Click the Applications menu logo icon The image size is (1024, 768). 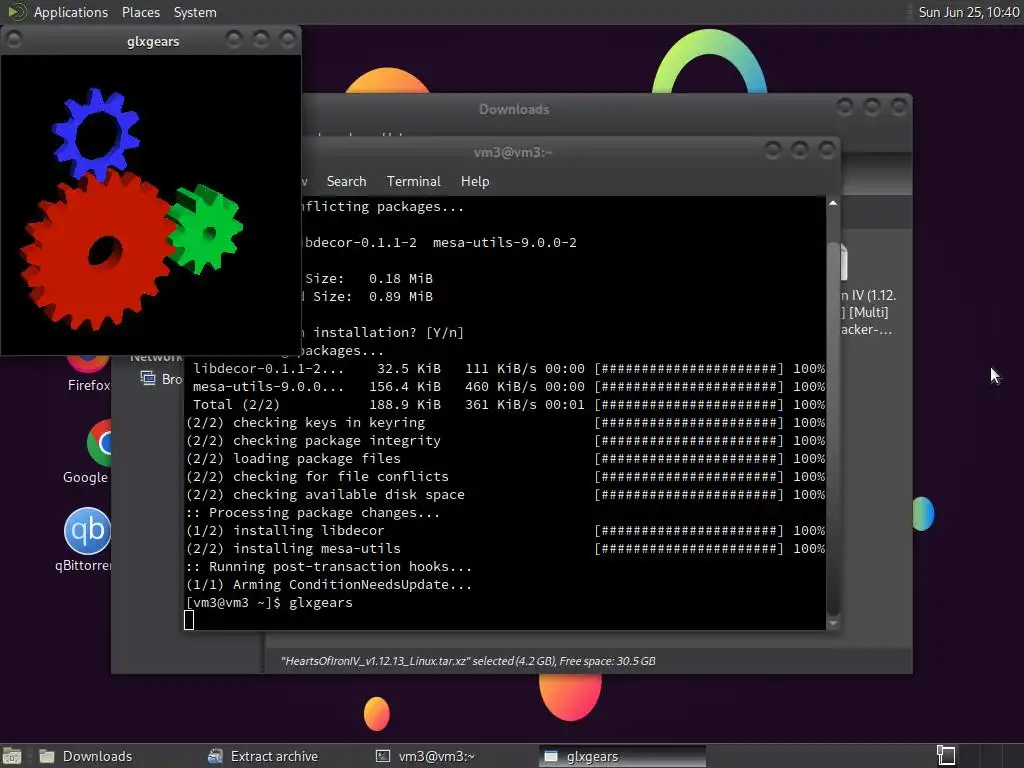[x=16, y=12]
